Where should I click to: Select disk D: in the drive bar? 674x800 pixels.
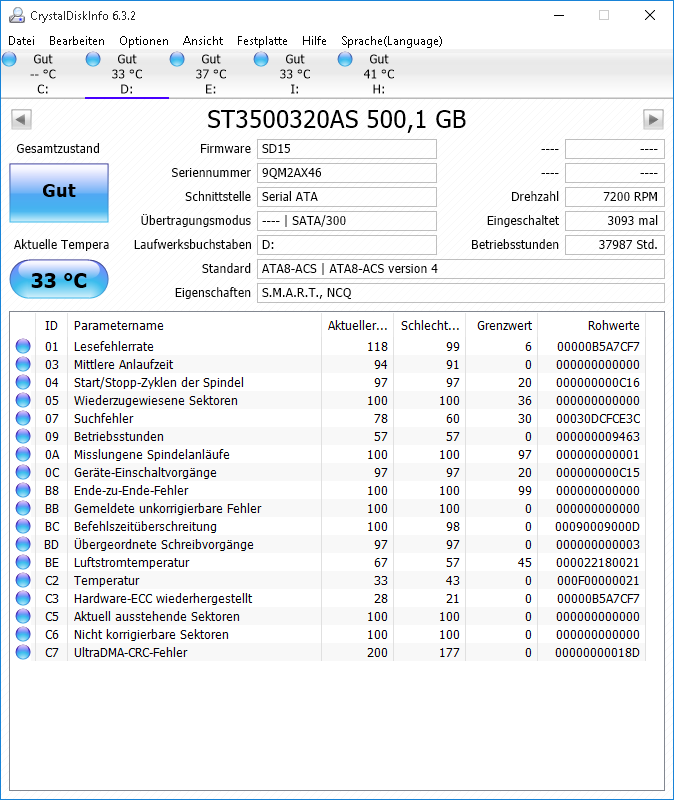click(127, 74)
